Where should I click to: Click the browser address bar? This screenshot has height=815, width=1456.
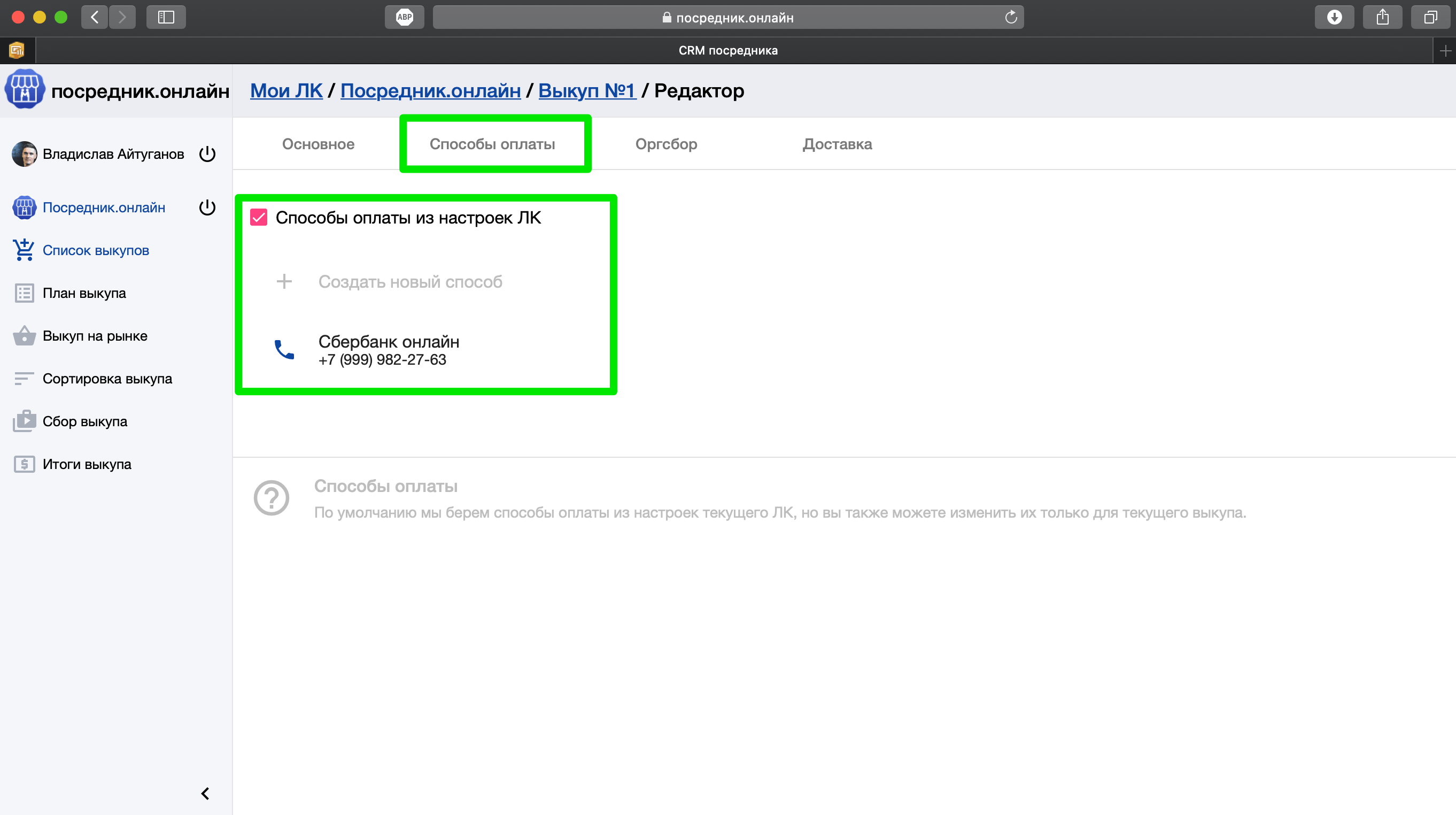click(728, 18)
